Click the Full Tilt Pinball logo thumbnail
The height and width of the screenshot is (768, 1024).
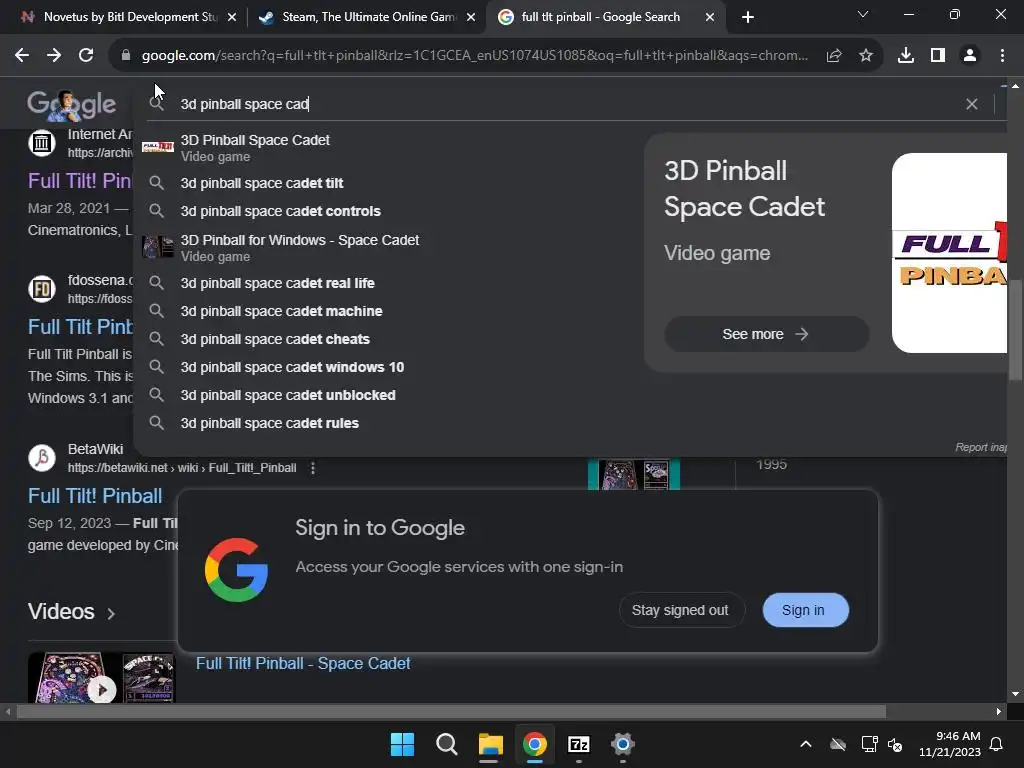950,253
